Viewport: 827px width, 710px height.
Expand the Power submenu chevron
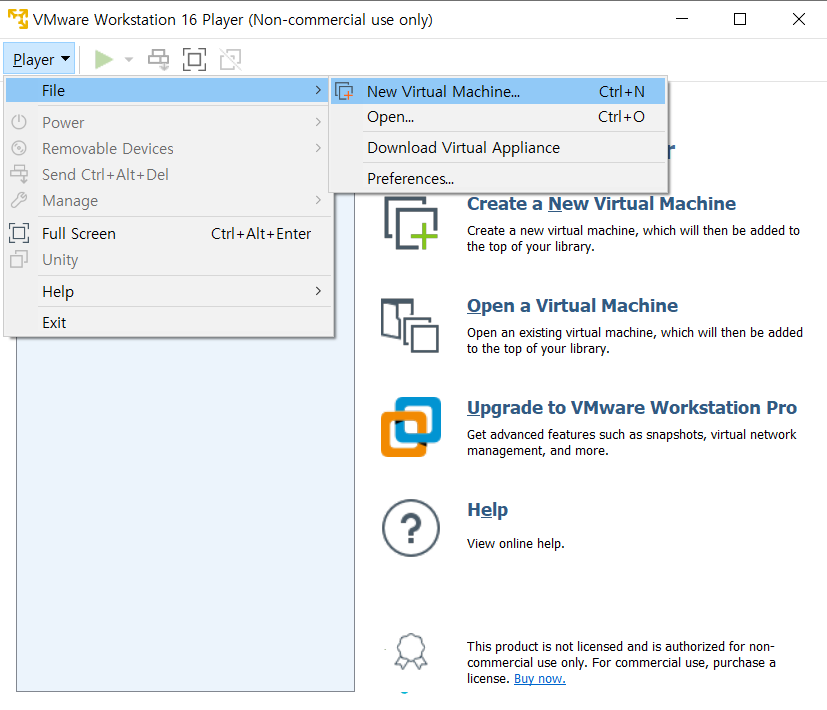[318, 122]
